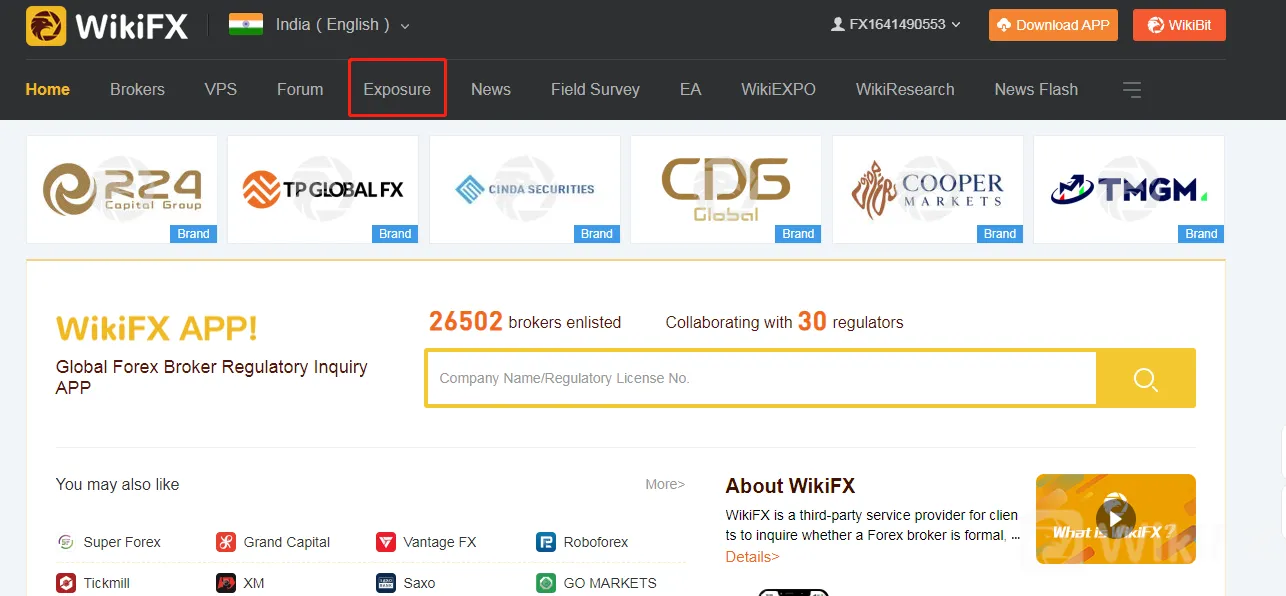Click the yellow search magnifier button

[x=1146, y=378]
